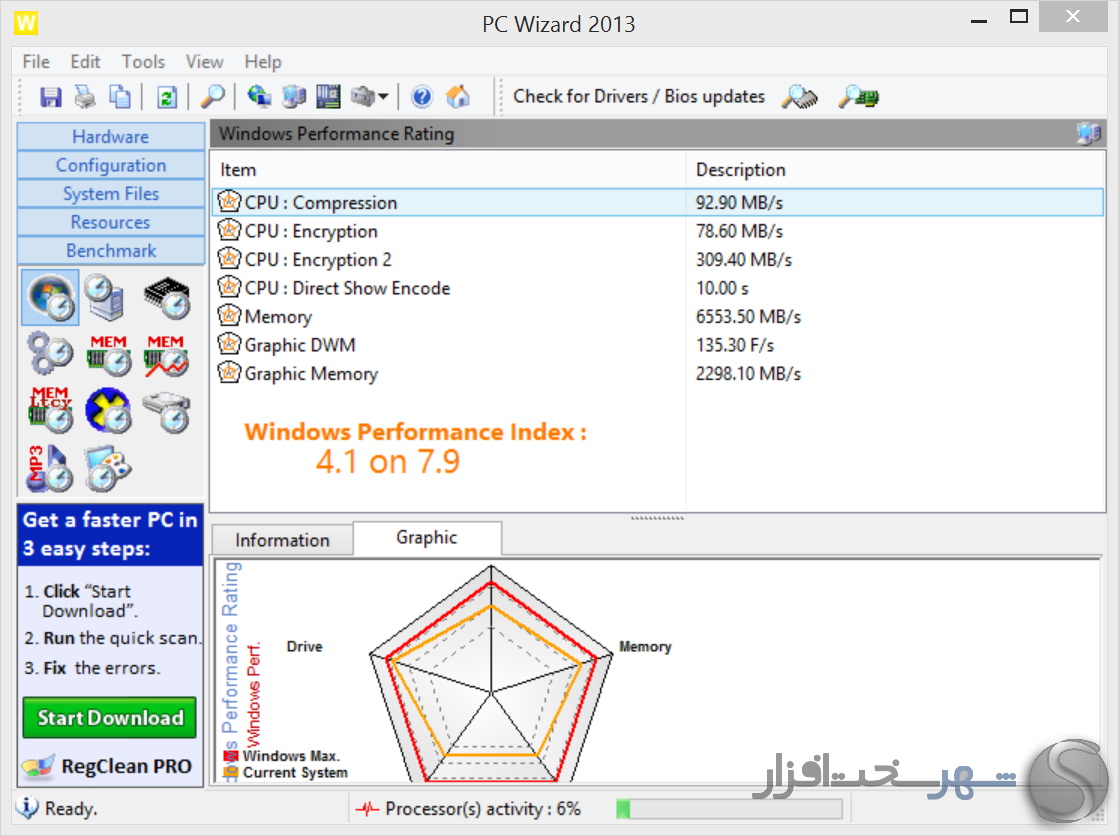
Task: Click the Windows Max. legend label
Action: pos(291,755)
